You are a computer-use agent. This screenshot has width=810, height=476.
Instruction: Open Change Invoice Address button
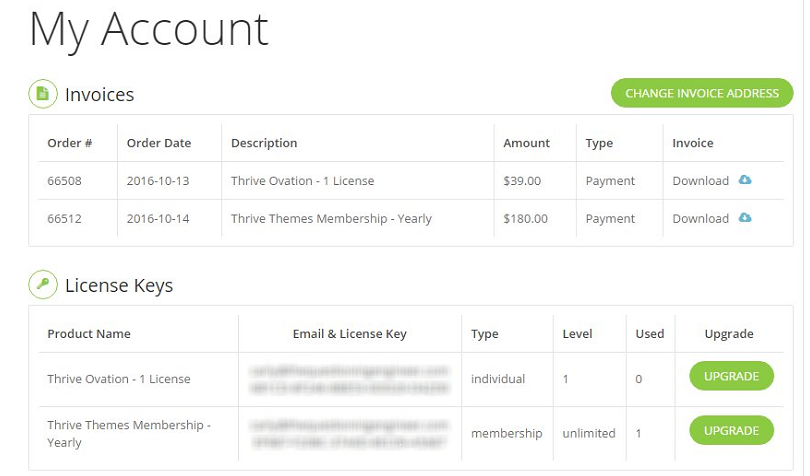tap(702, 93)
